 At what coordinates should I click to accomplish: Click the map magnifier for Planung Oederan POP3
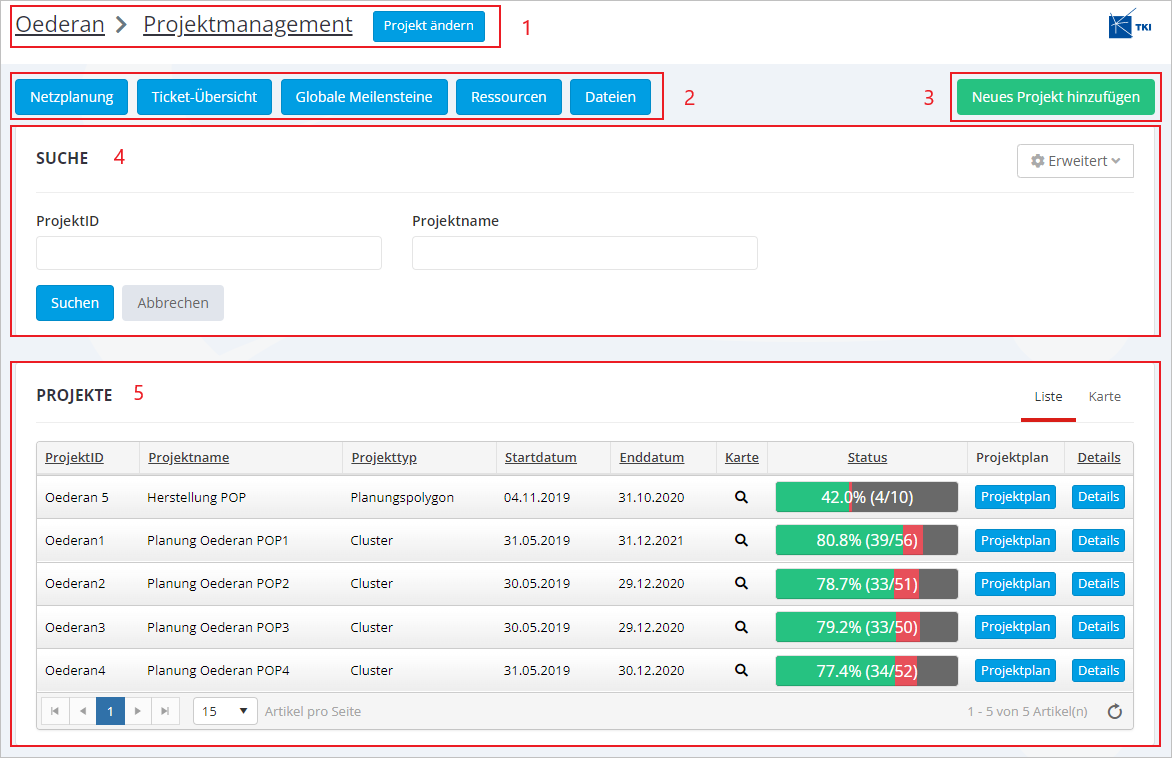(741, 627)
